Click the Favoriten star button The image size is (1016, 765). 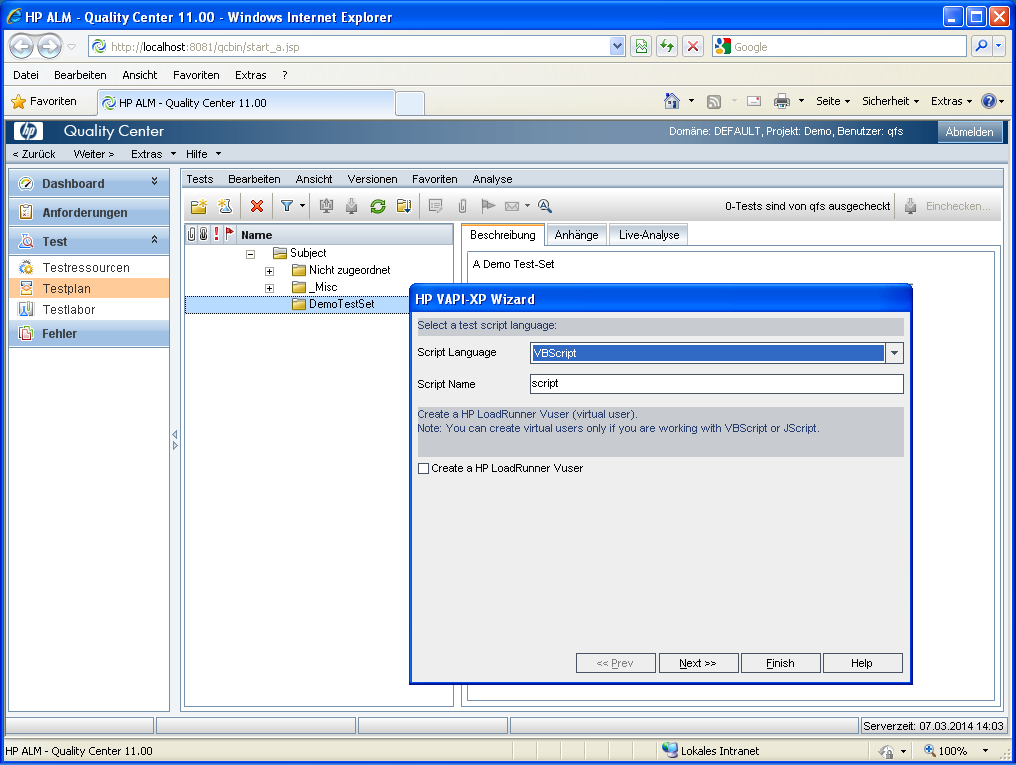click(44, 101)
